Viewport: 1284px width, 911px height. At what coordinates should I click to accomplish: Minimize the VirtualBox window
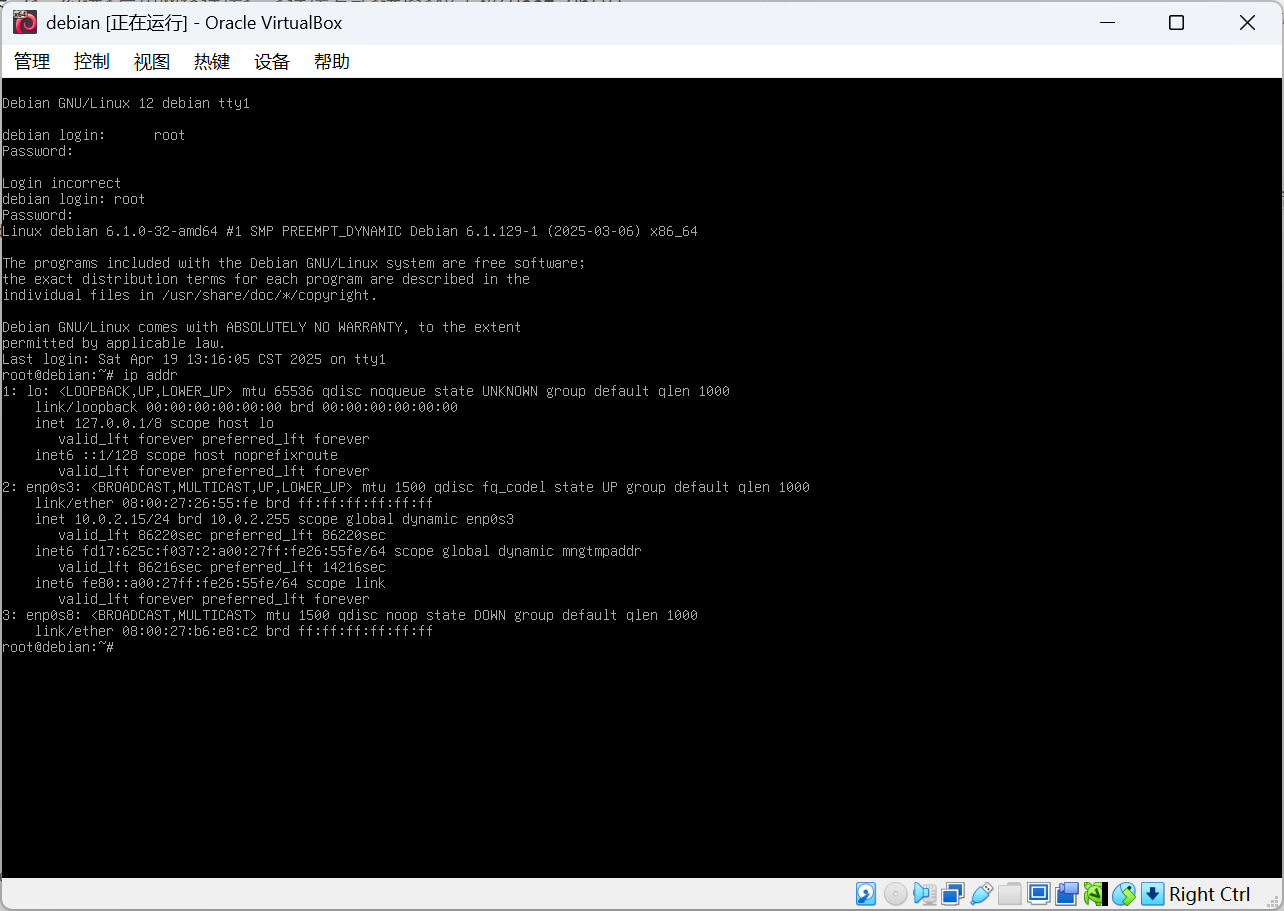click(1106, 22)
